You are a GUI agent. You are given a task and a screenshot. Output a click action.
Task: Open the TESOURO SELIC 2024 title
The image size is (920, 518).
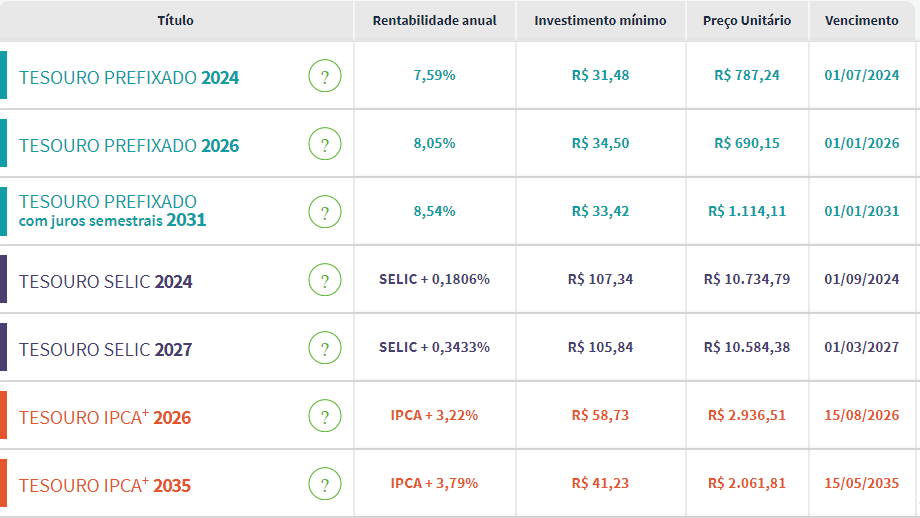(106, 282)
